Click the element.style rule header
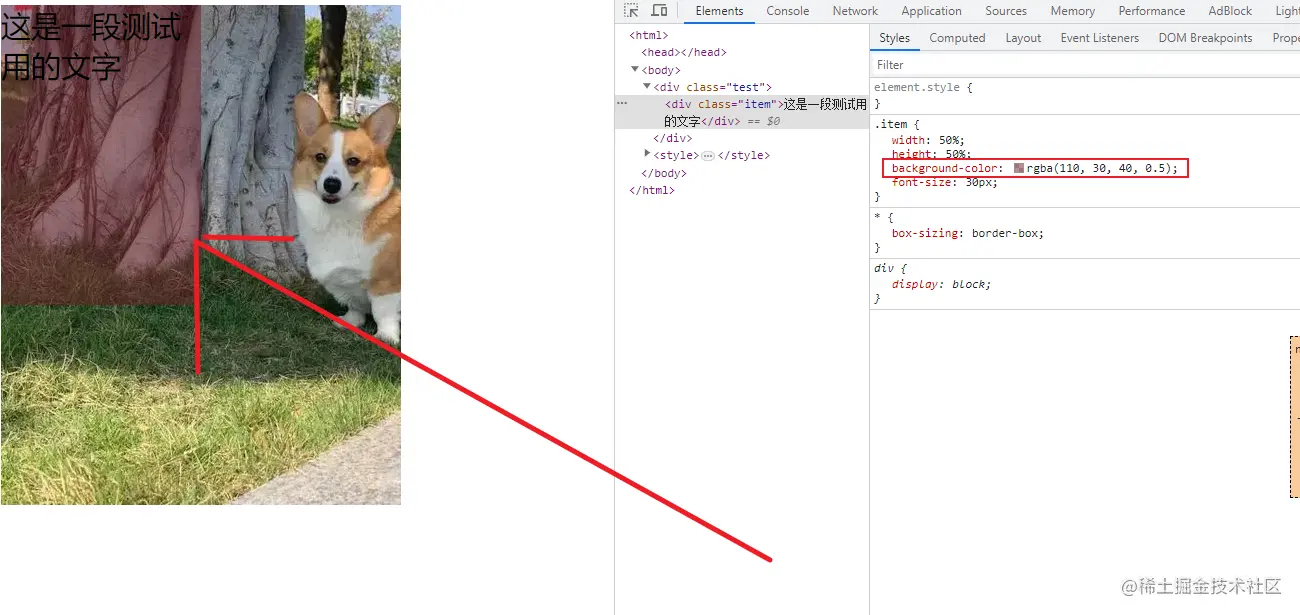Screen dimensions: 1300x615 click(923, 87)
